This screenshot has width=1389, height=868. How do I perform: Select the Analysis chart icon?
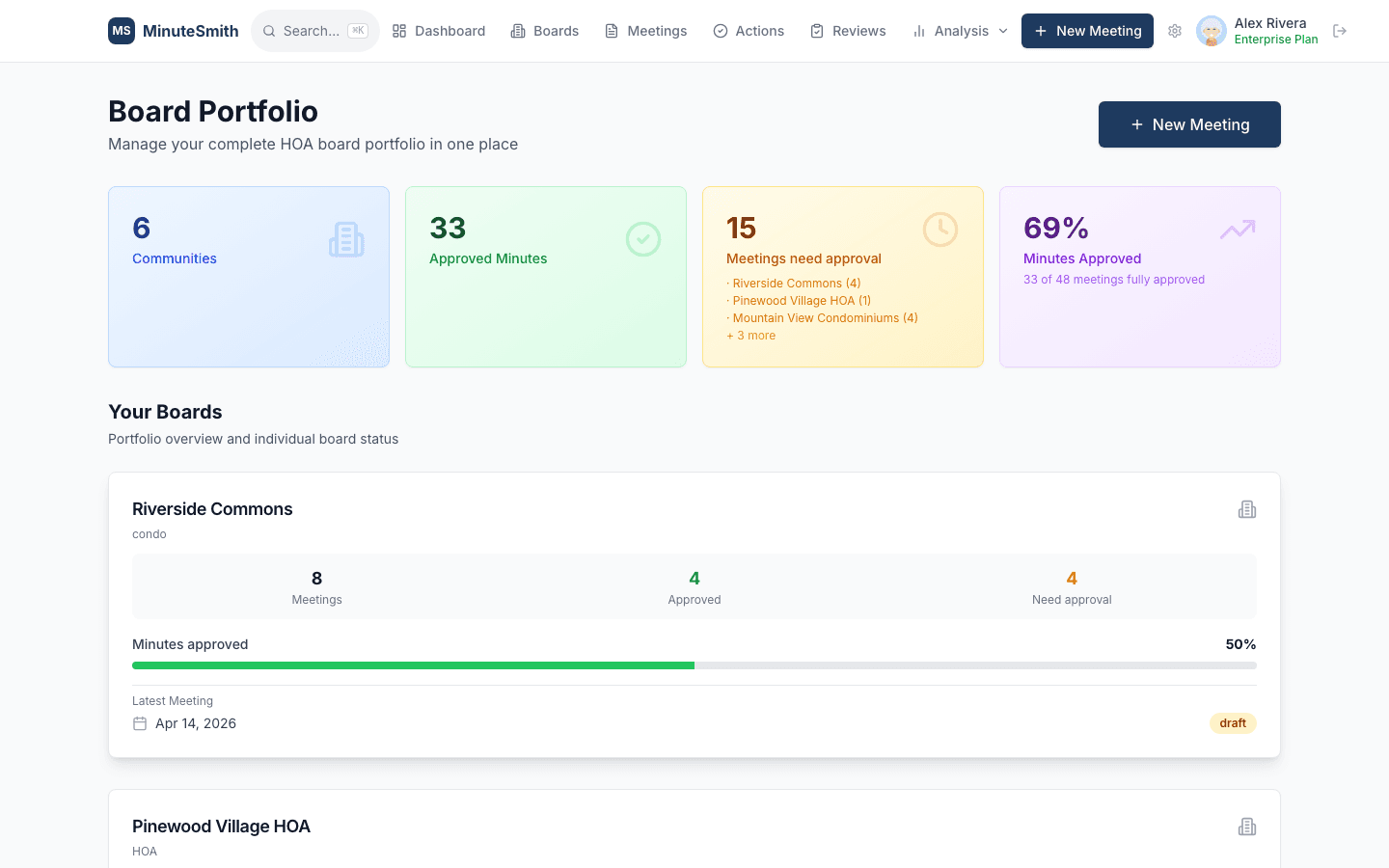(x=917, y=30)
